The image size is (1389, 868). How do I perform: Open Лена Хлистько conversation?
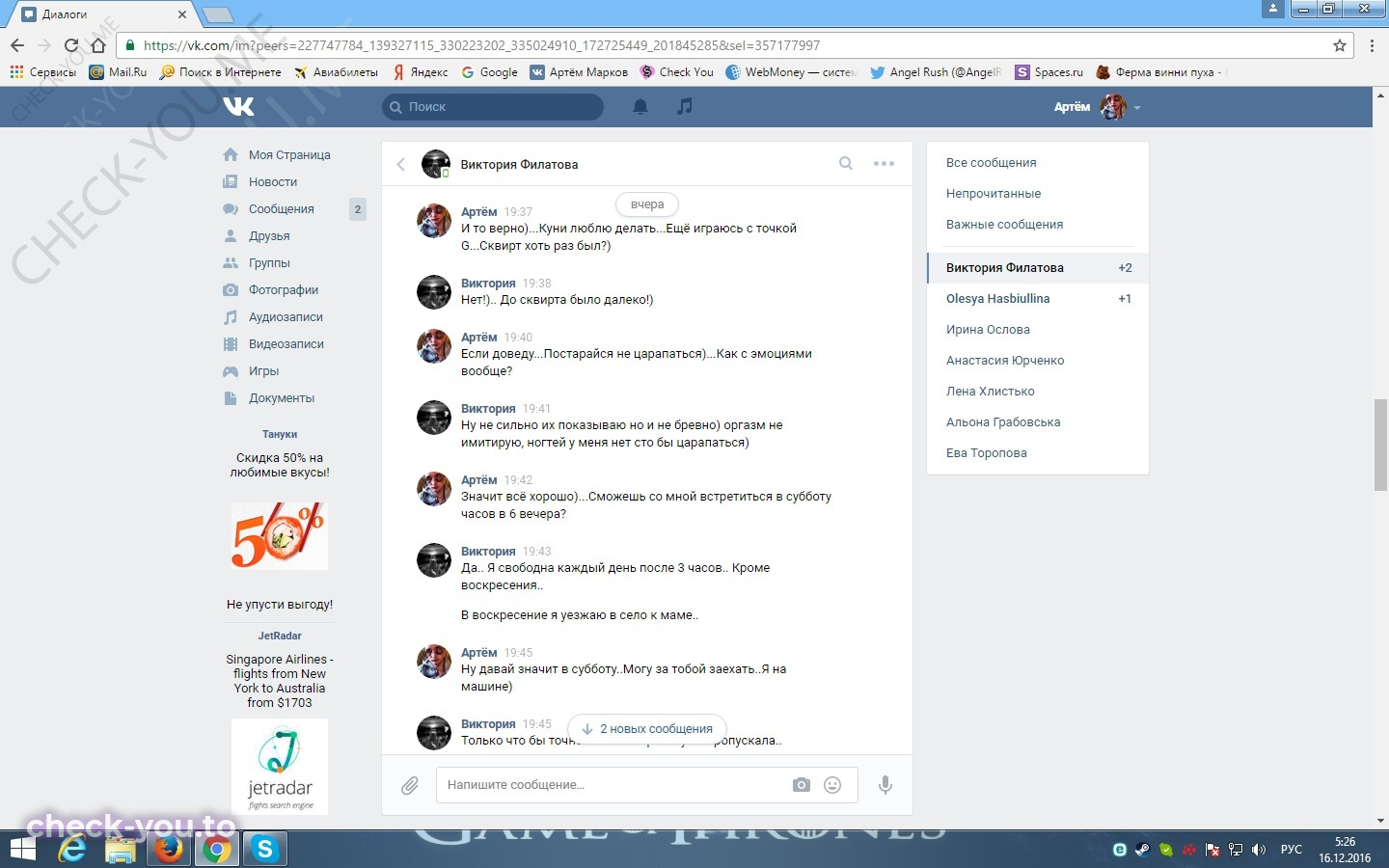pos(1038,392)
